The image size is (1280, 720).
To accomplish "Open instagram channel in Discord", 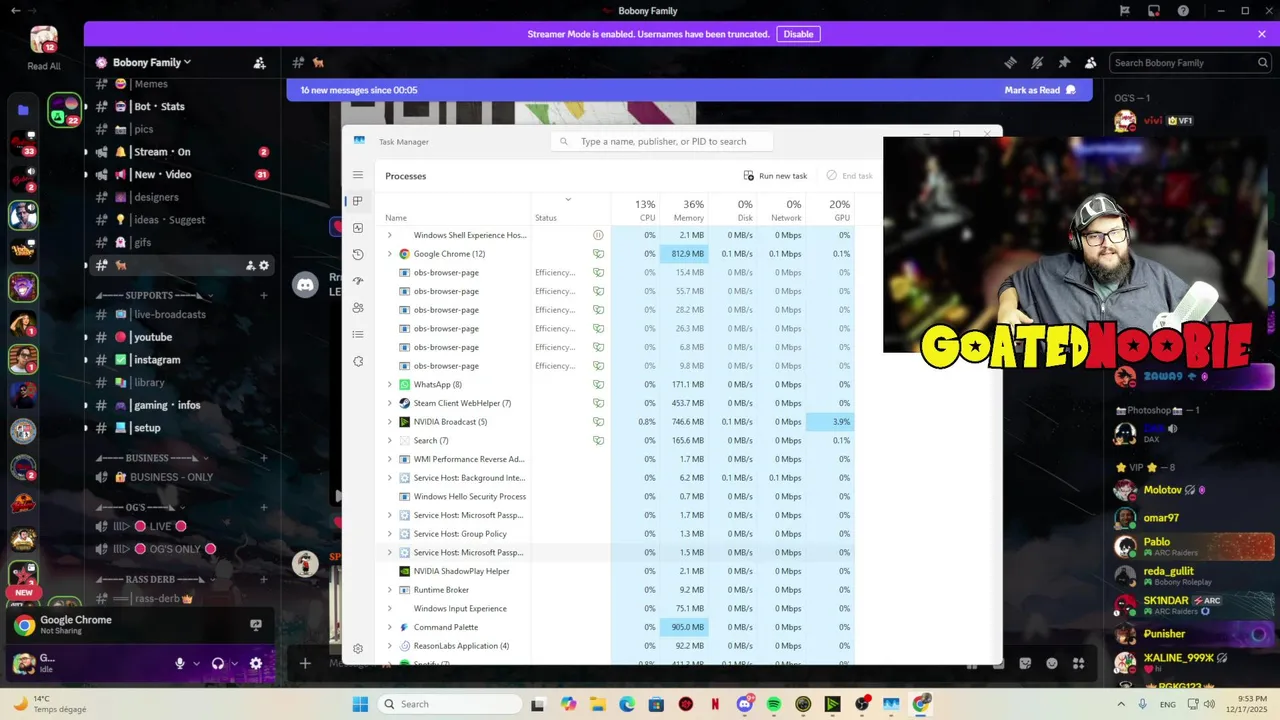I will (182, 360).
